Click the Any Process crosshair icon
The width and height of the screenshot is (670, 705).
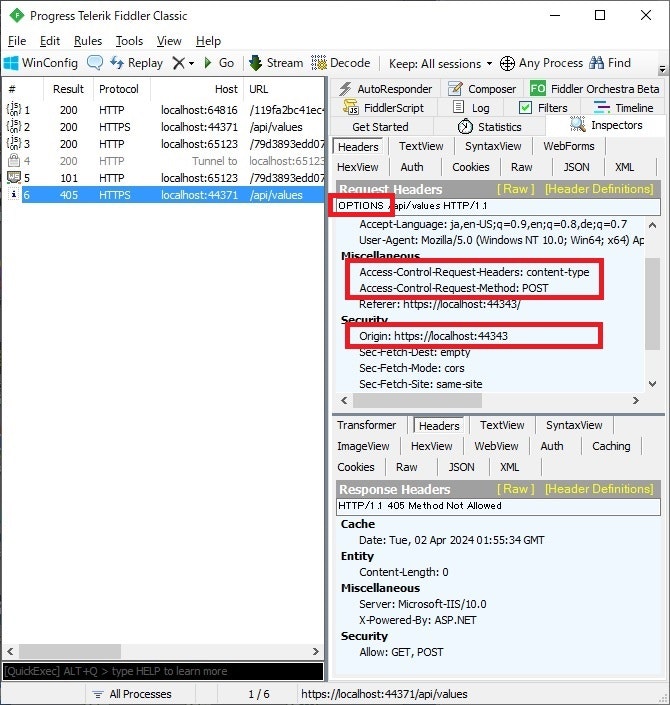click(507, 63)
